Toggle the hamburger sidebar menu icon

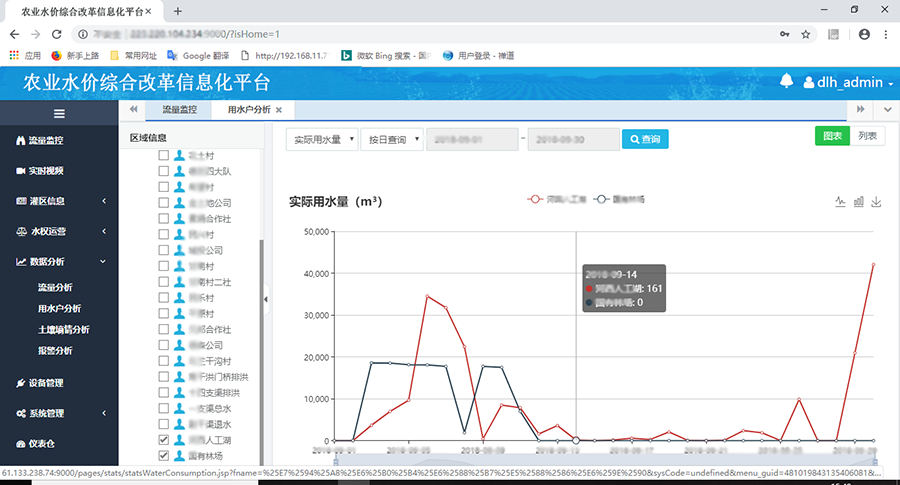(59, 113)
